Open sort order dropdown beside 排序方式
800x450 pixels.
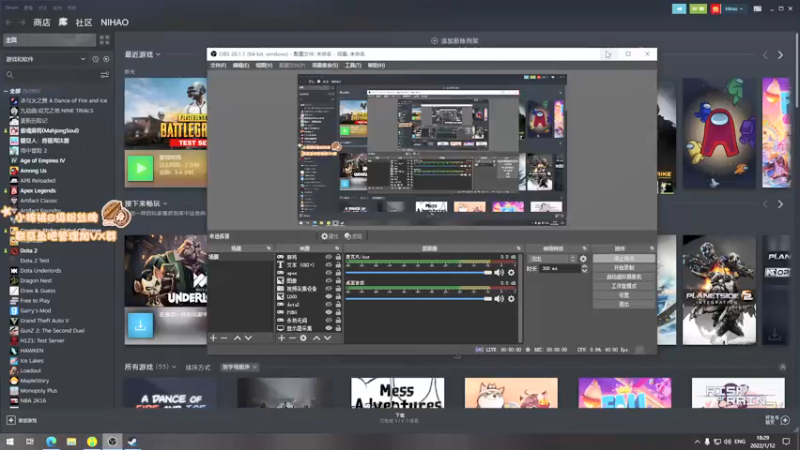239,367
